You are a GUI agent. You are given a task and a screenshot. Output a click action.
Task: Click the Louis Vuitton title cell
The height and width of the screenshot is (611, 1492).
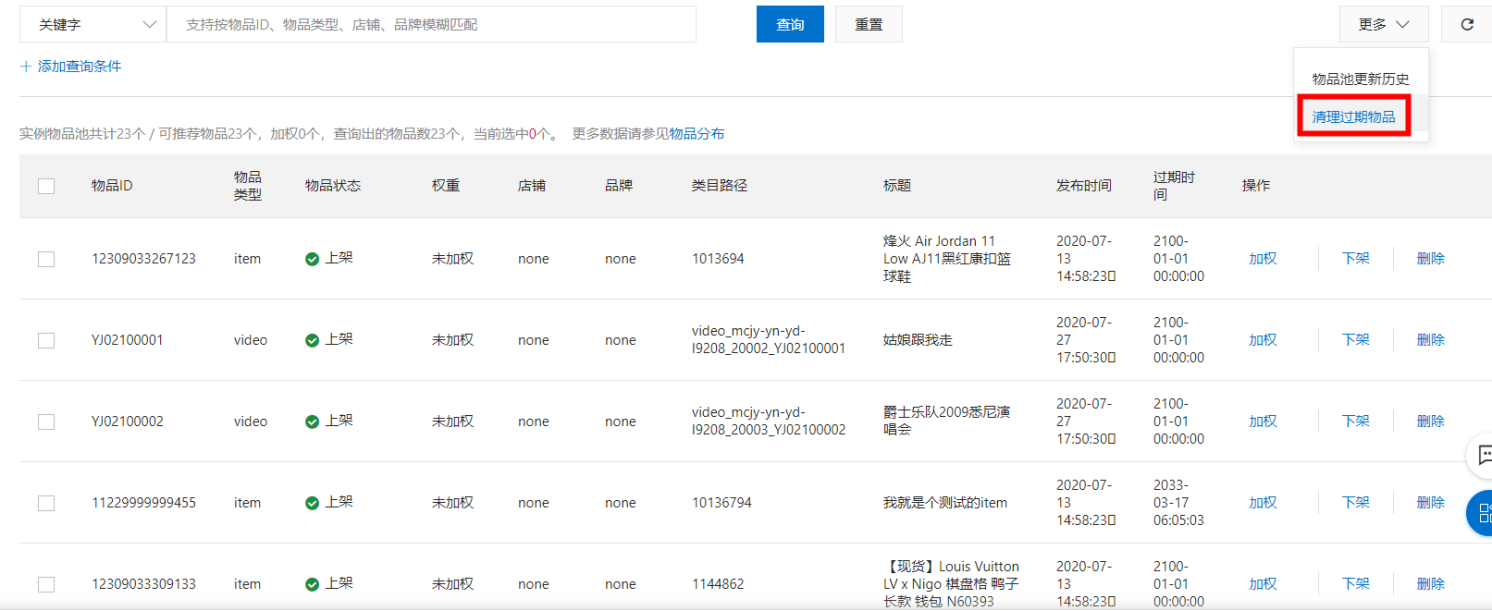point(952,584)
